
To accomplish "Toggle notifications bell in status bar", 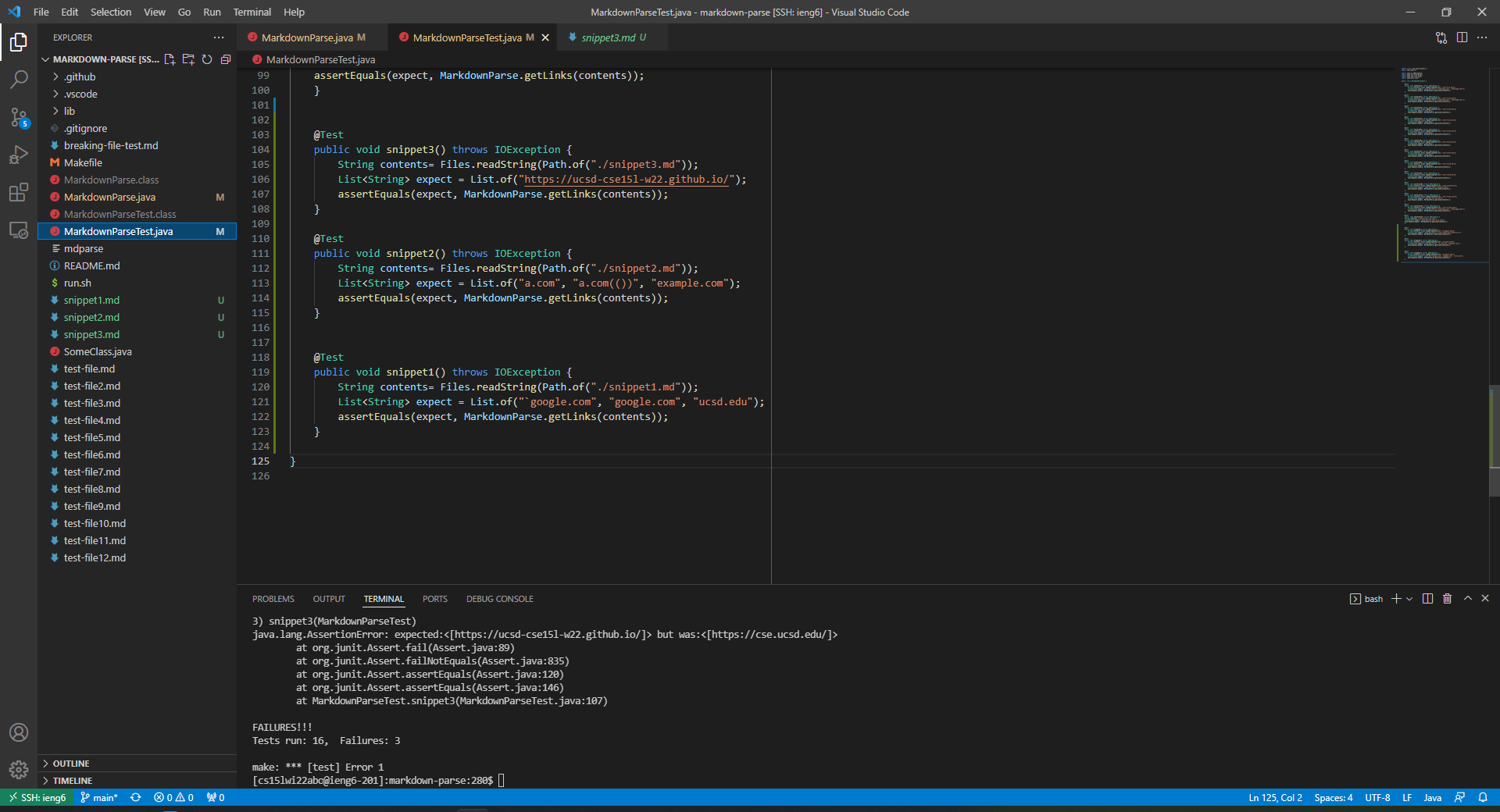I will tap(1483, 798).
